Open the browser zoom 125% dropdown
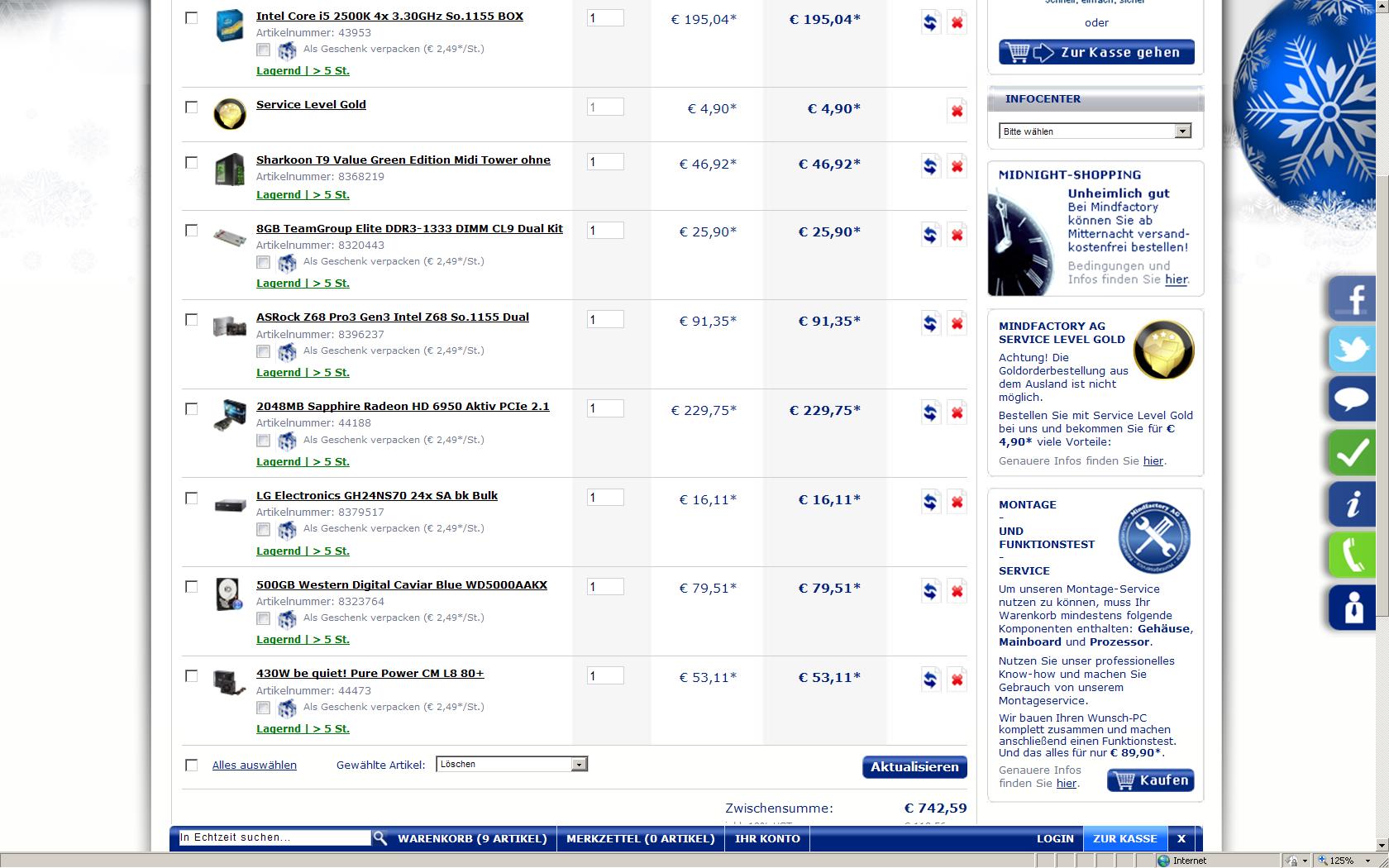 (1370, 861)
